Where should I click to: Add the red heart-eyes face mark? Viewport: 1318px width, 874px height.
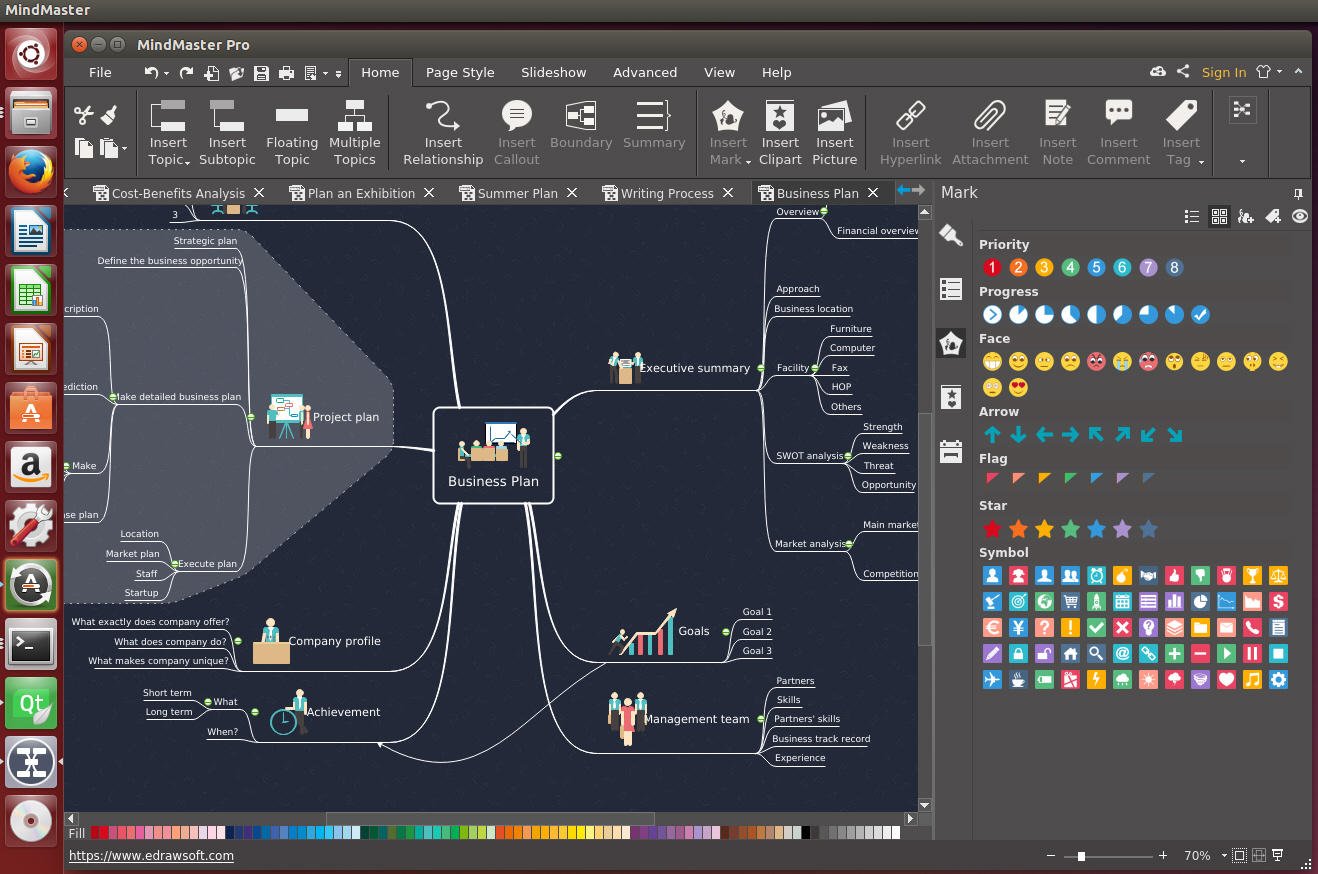[x=1018, y=388]
